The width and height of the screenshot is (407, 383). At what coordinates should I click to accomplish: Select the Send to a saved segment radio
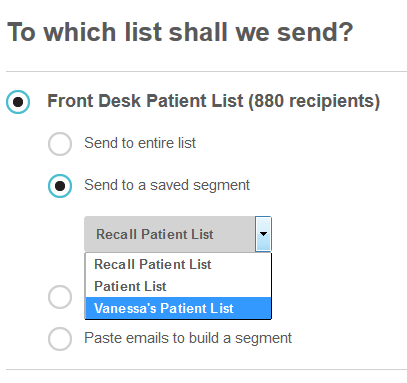[x=60, y=186]
